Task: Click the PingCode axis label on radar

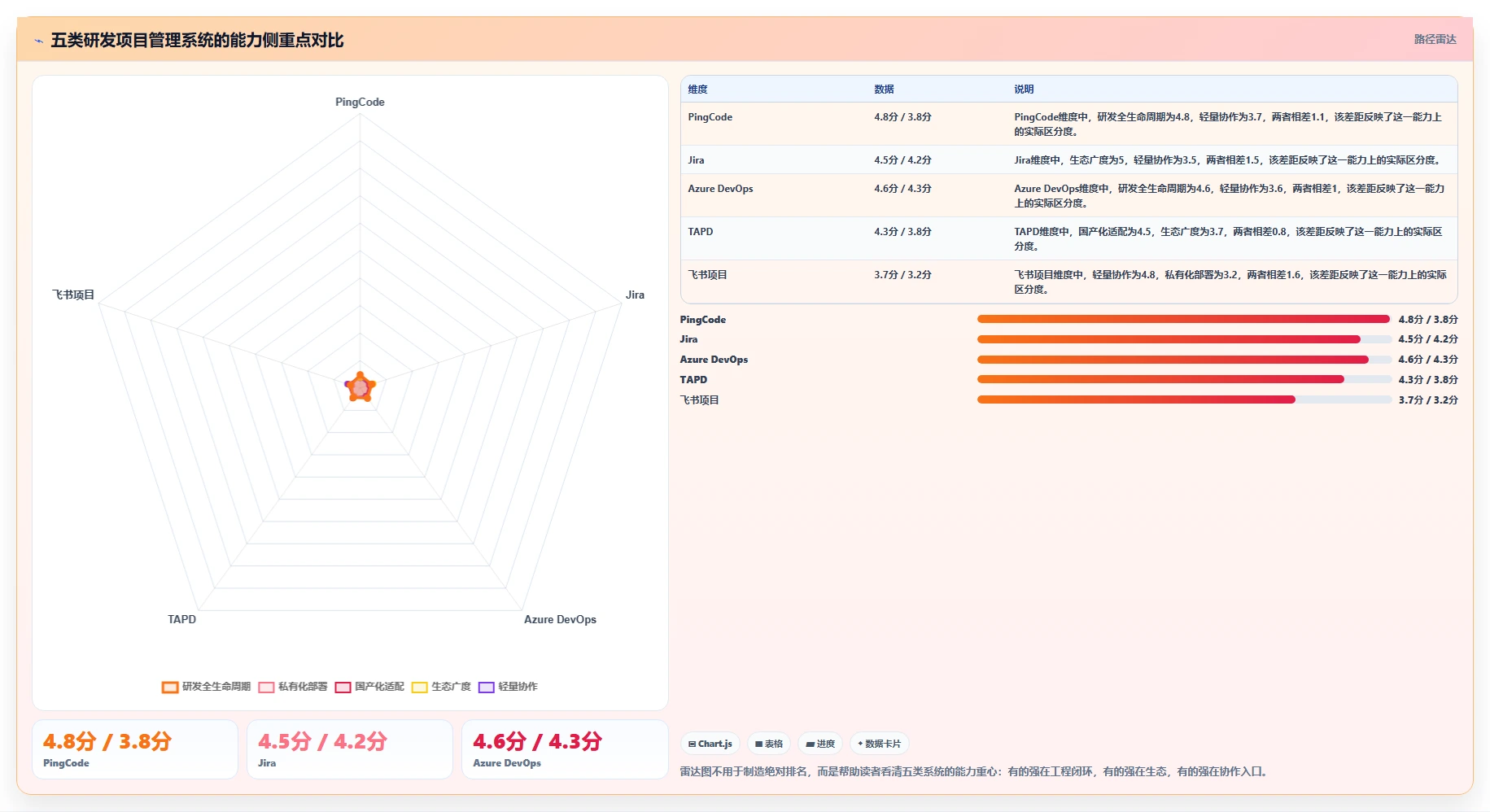Action: [x=360, y=102]
